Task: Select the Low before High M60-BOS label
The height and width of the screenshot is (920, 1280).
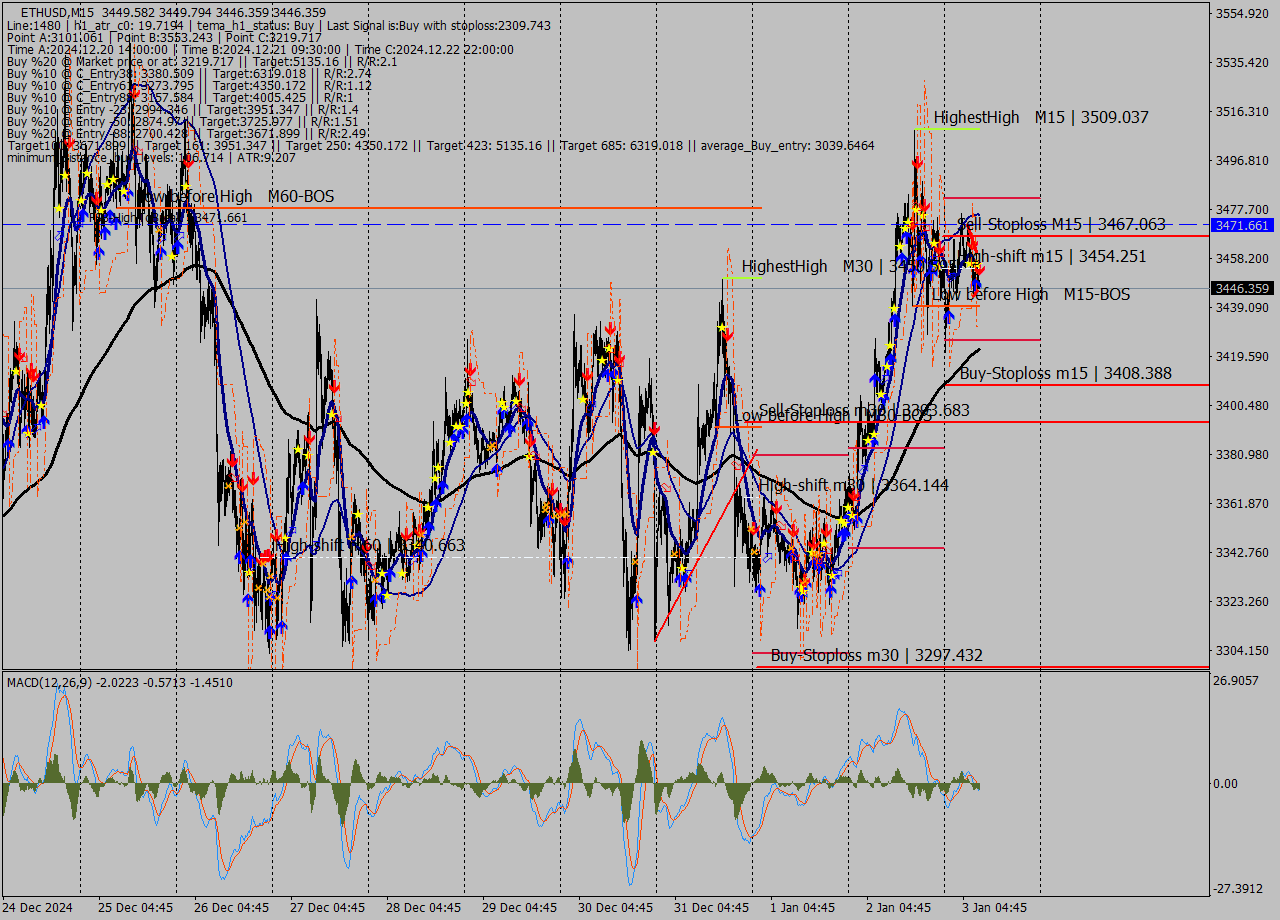Action: click(235, 197)
